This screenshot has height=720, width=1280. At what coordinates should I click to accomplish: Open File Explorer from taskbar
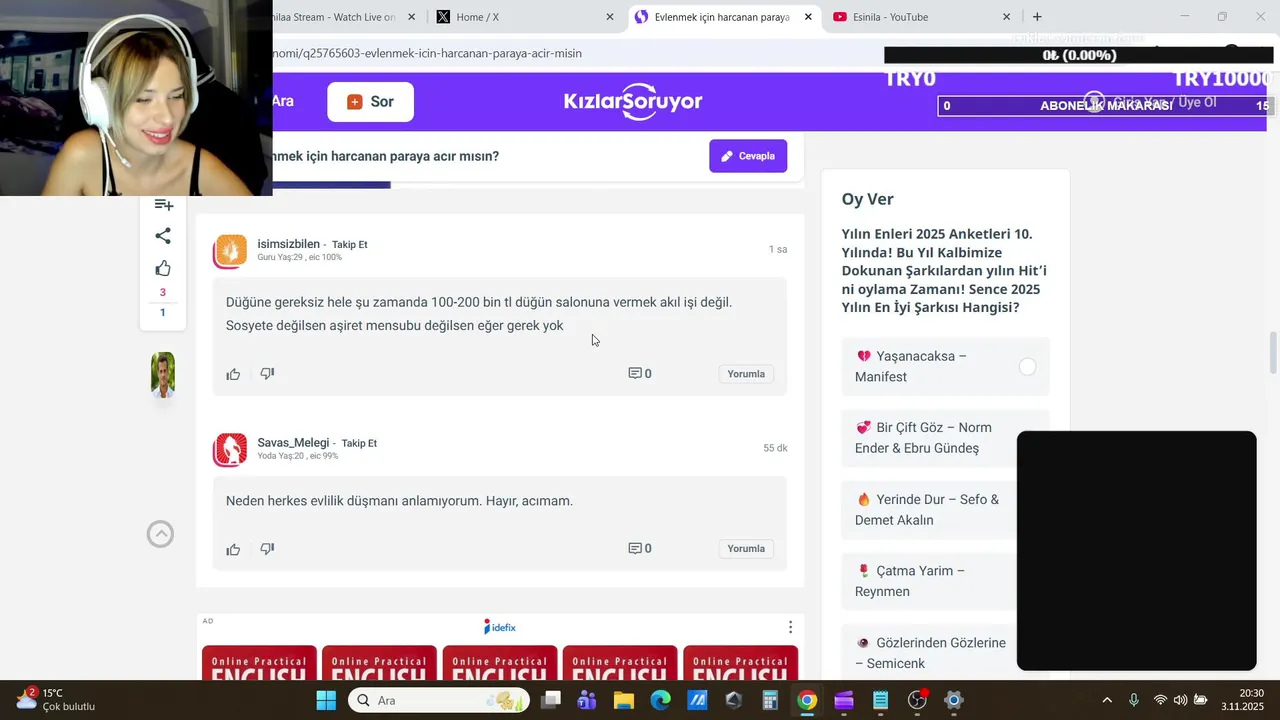click(x=624, y=700)
